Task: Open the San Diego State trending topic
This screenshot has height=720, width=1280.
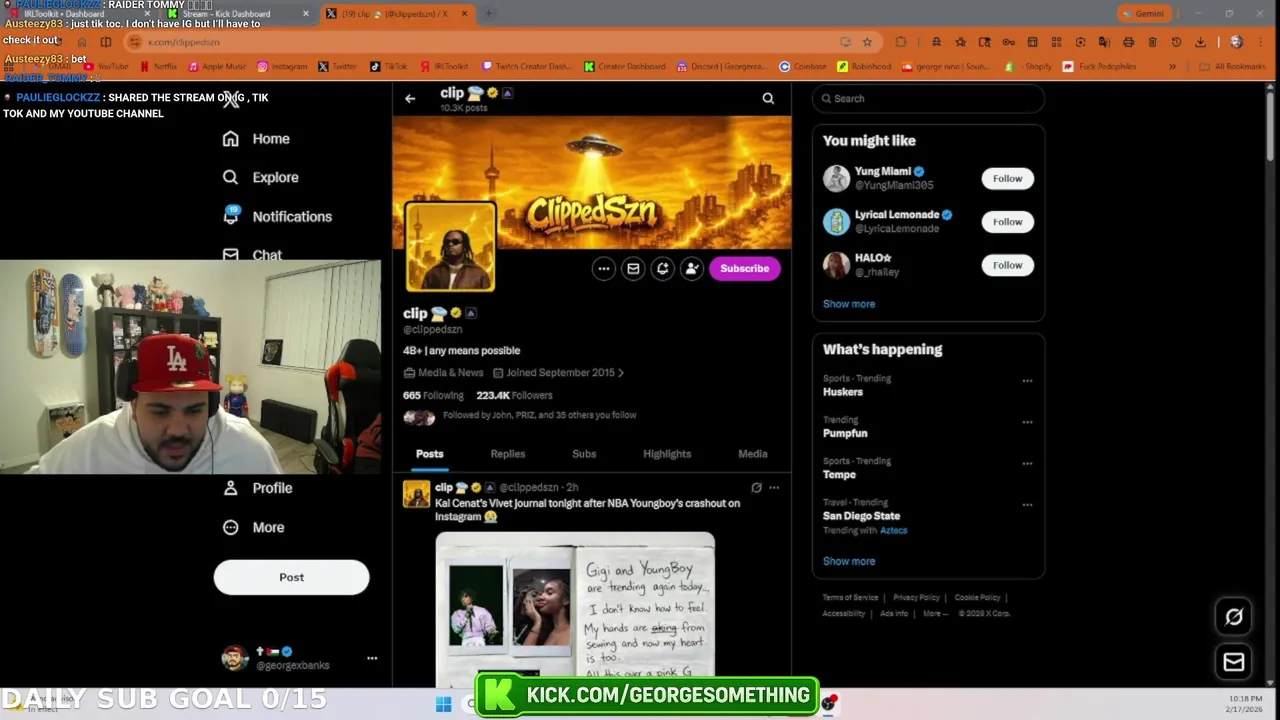Action: 861,516
